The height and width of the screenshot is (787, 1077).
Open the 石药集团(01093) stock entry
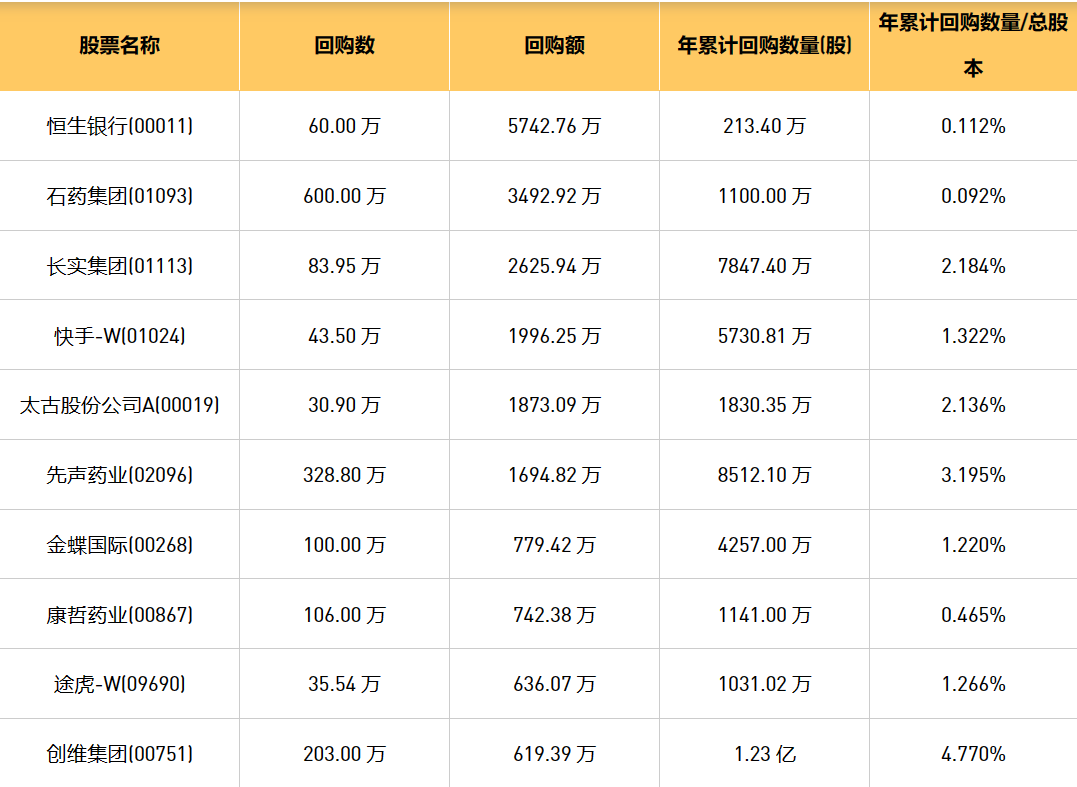tap(119, 196)
